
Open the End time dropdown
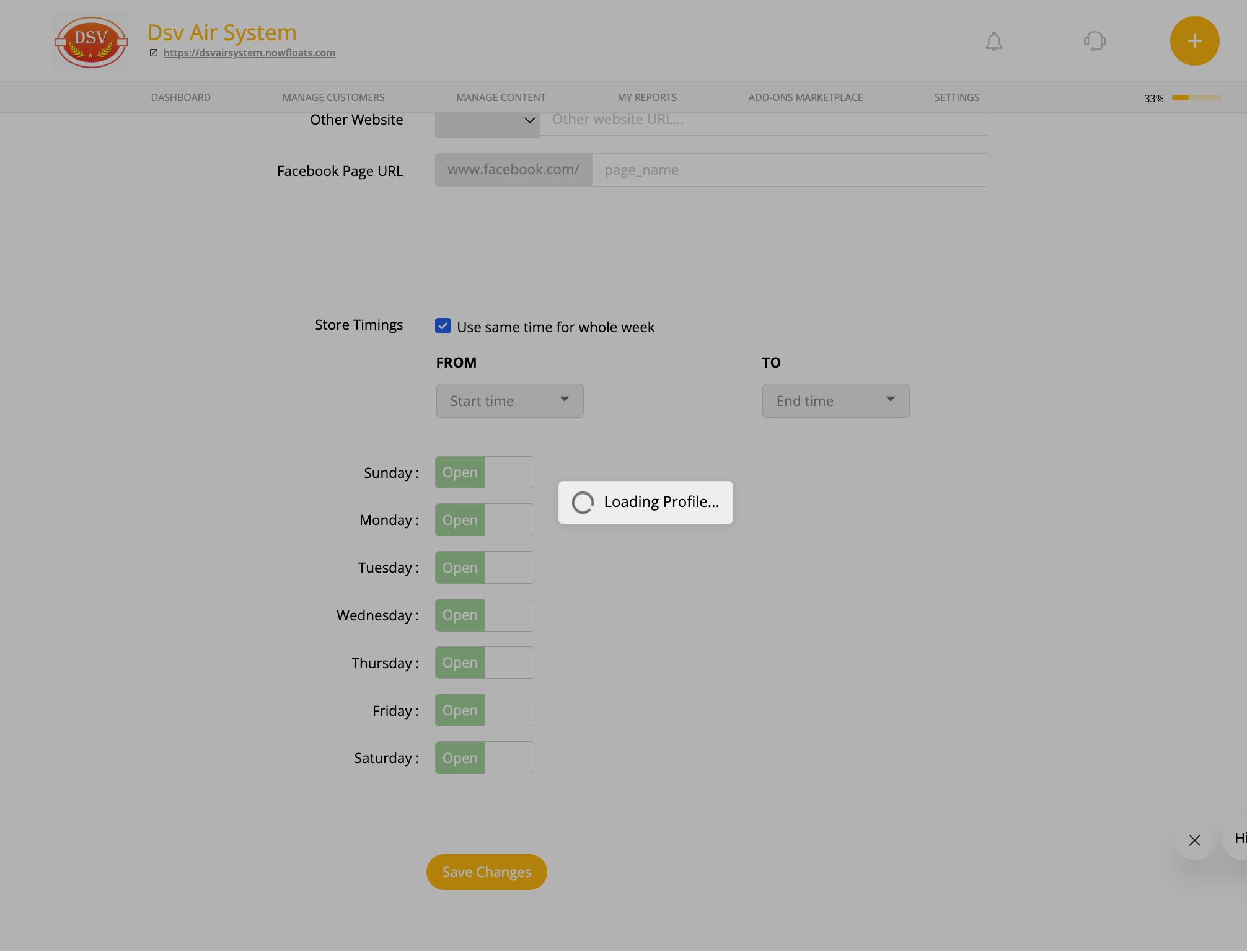[x=835, y=400]
